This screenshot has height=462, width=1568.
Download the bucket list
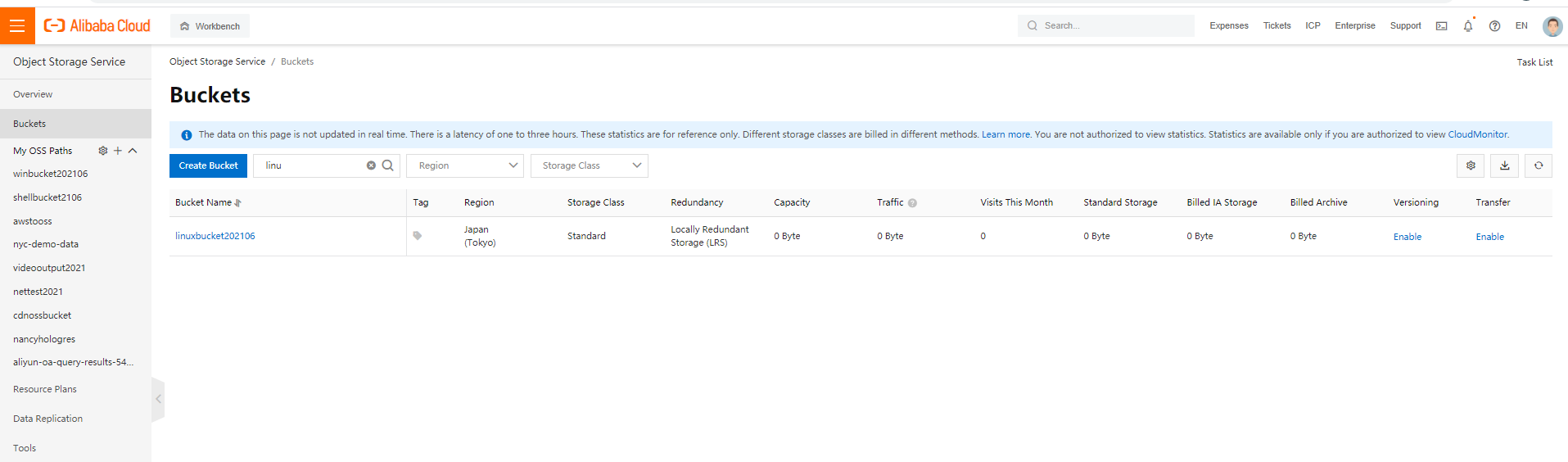point(1505,165)
